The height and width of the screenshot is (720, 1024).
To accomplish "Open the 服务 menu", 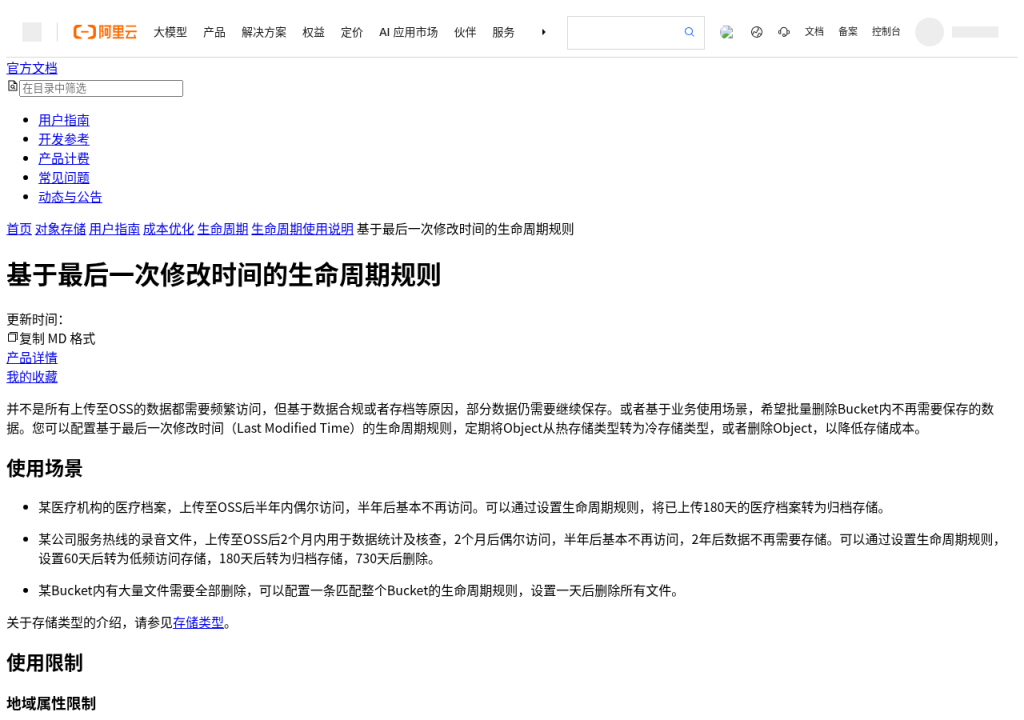I will click(x=504, y=32).
